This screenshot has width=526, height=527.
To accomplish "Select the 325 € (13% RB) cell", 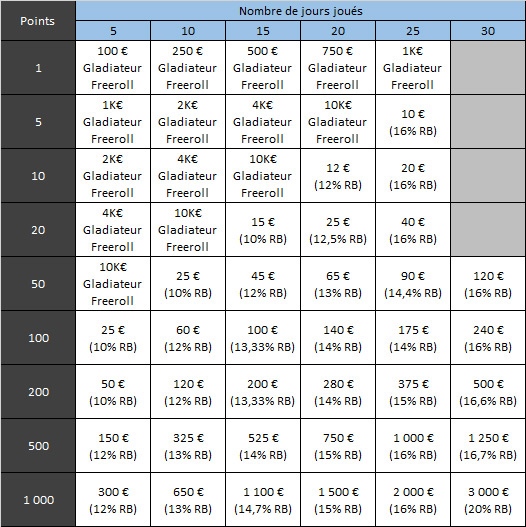I will tap(188, 446).
